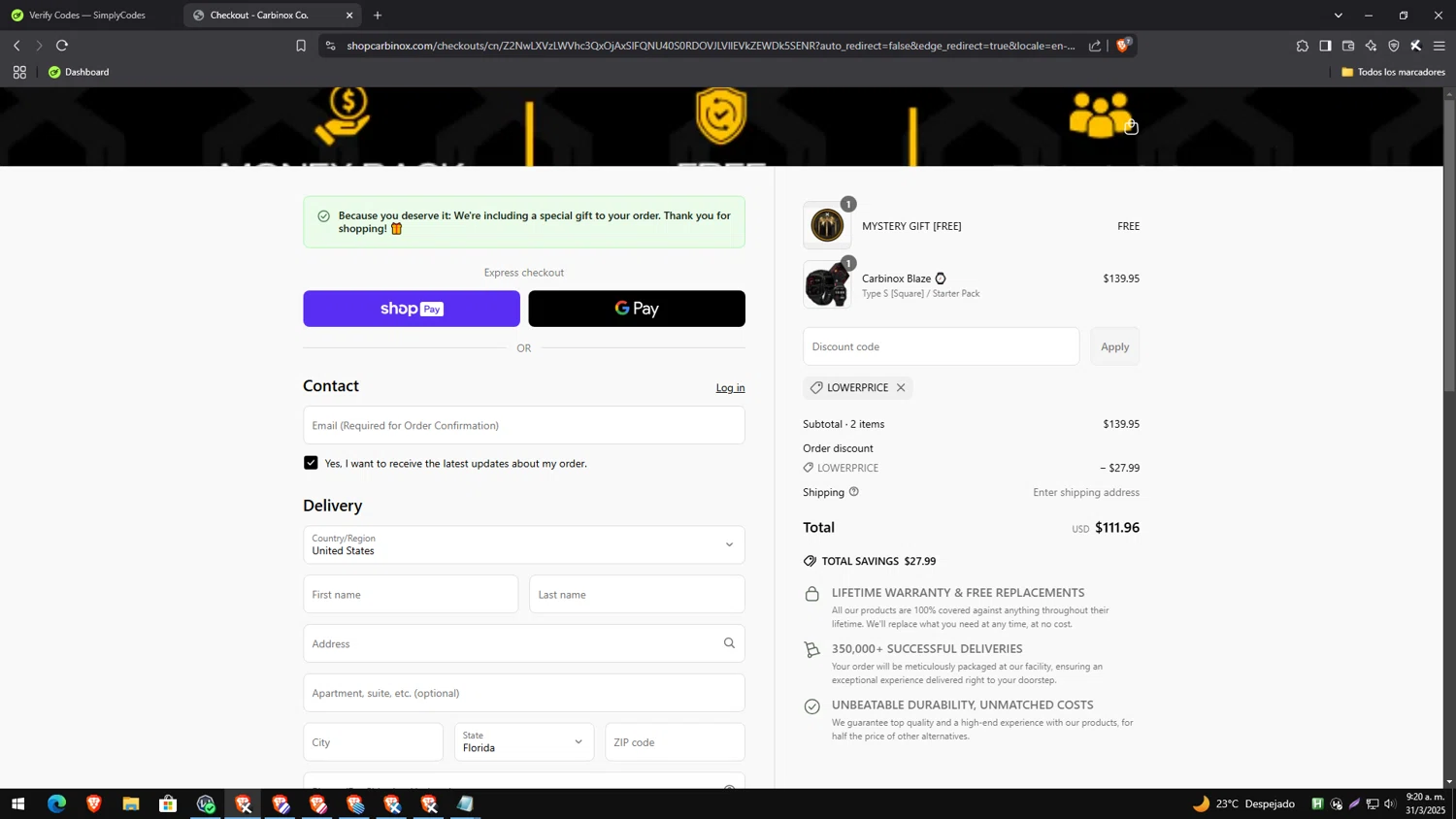The width and height of the screenshot is (1456, 819).
Task: Show shipping info help icon
Action: (854, 492)
